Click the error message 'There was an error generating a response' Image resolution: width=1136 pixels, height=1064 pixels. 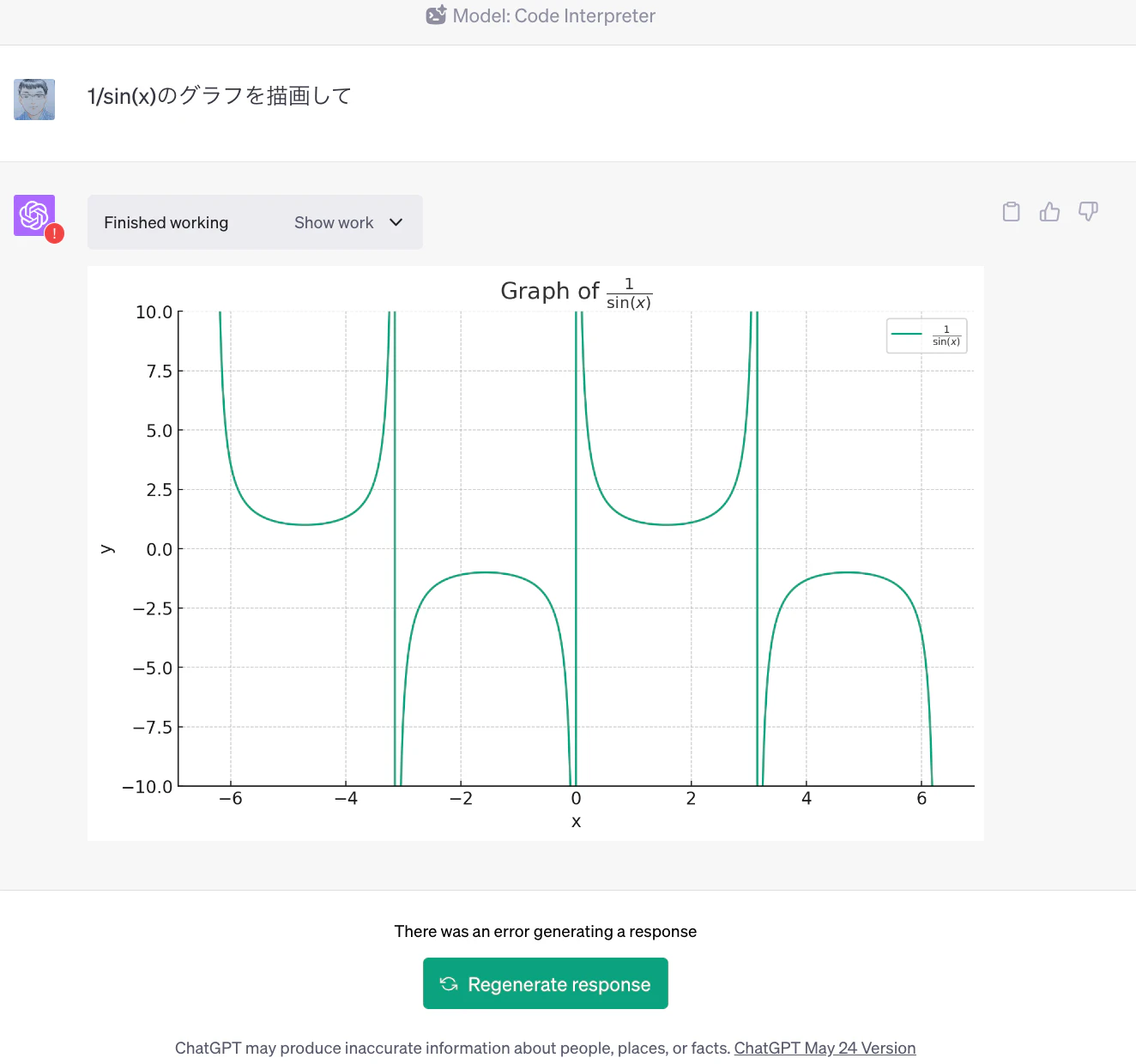click(x=546, y=931)
